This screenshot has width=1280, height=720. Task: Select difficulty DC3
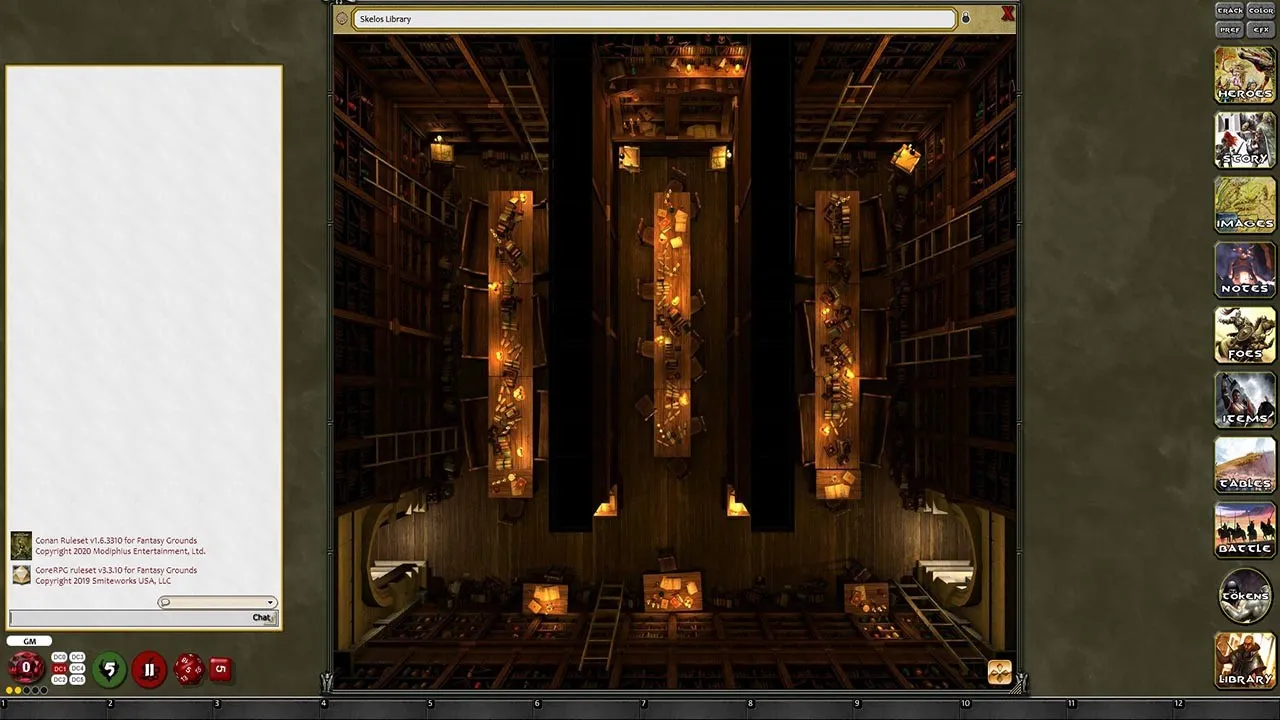(x=77, y=657)
